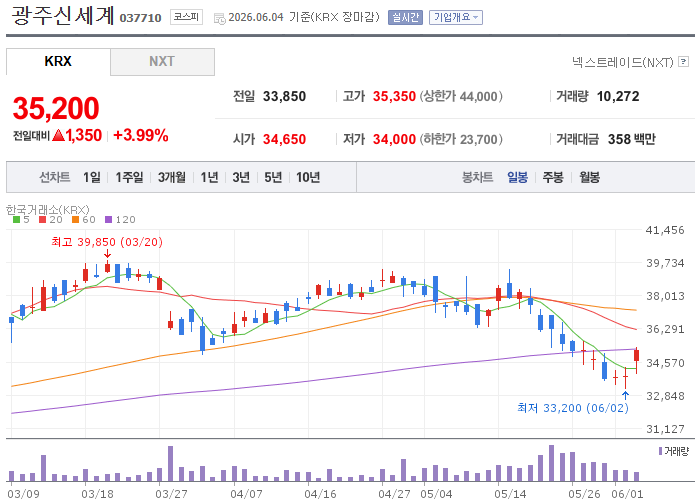Image resolution: width=695 pixels, height=504 pixels.
Task: Open the 넥스트레이드(NXT) help icon
Action: [x=684, y=62]
